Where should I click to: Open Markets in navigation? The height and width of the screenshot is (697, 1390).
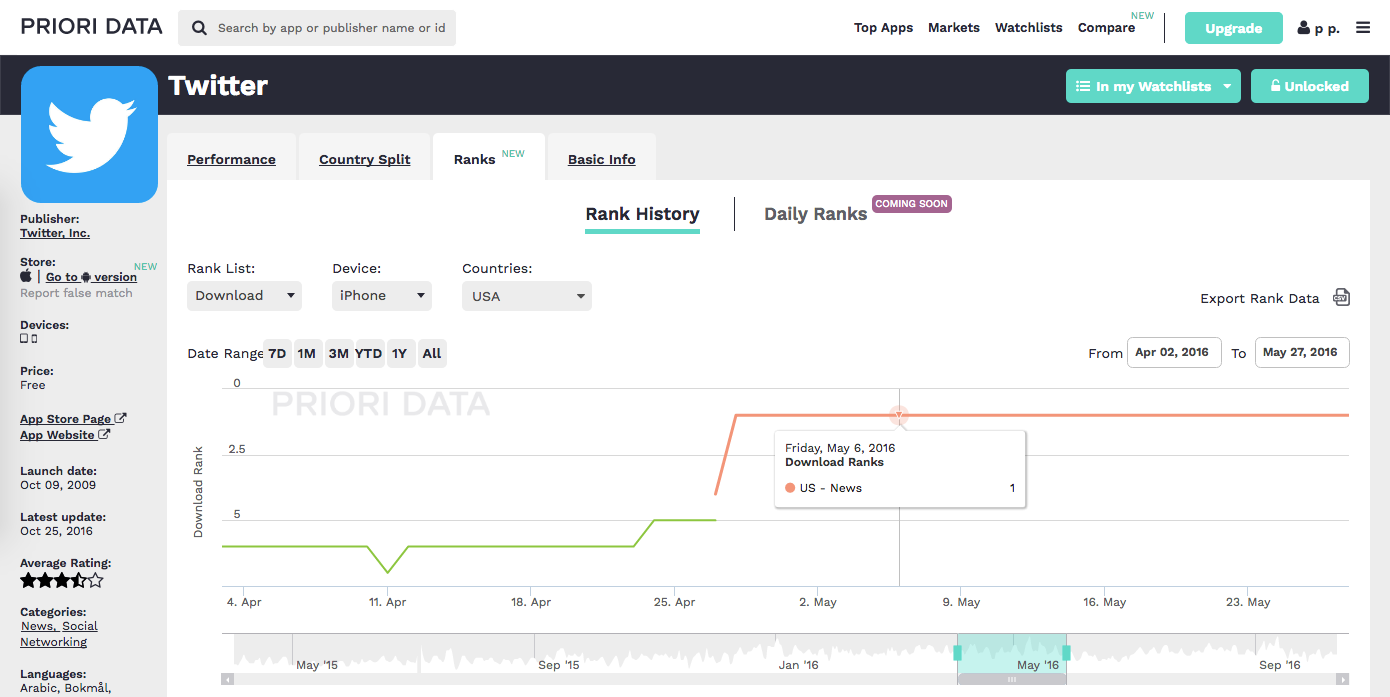[x=954, y=28]
